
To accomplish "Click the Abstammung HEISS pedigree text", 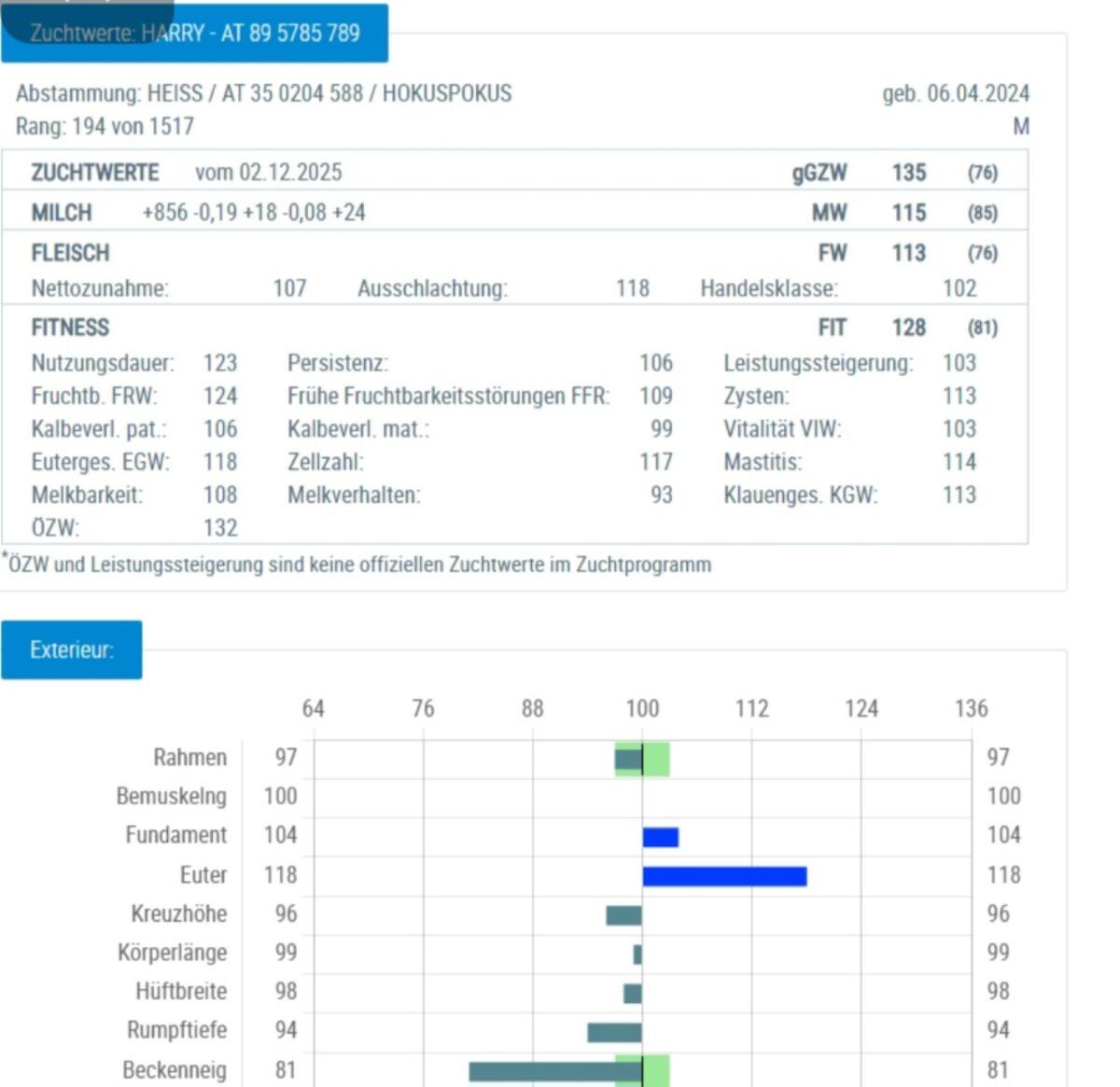I will tap(263, 93).
